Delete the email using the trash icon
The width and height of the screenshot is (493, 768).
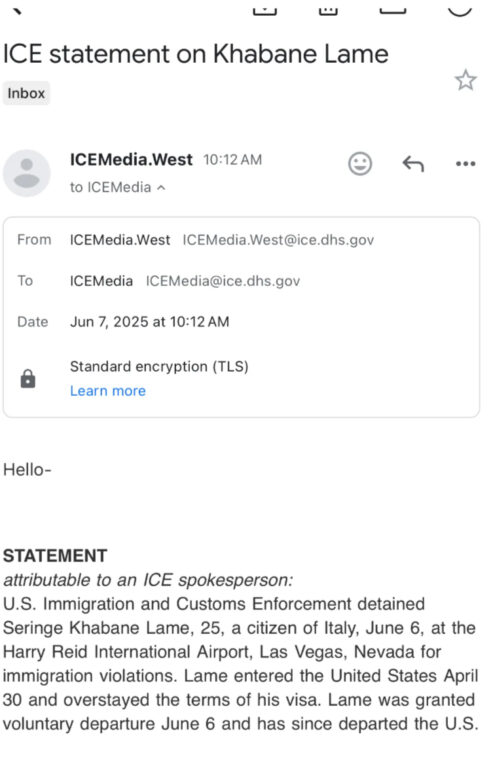(x=328, y=9)
